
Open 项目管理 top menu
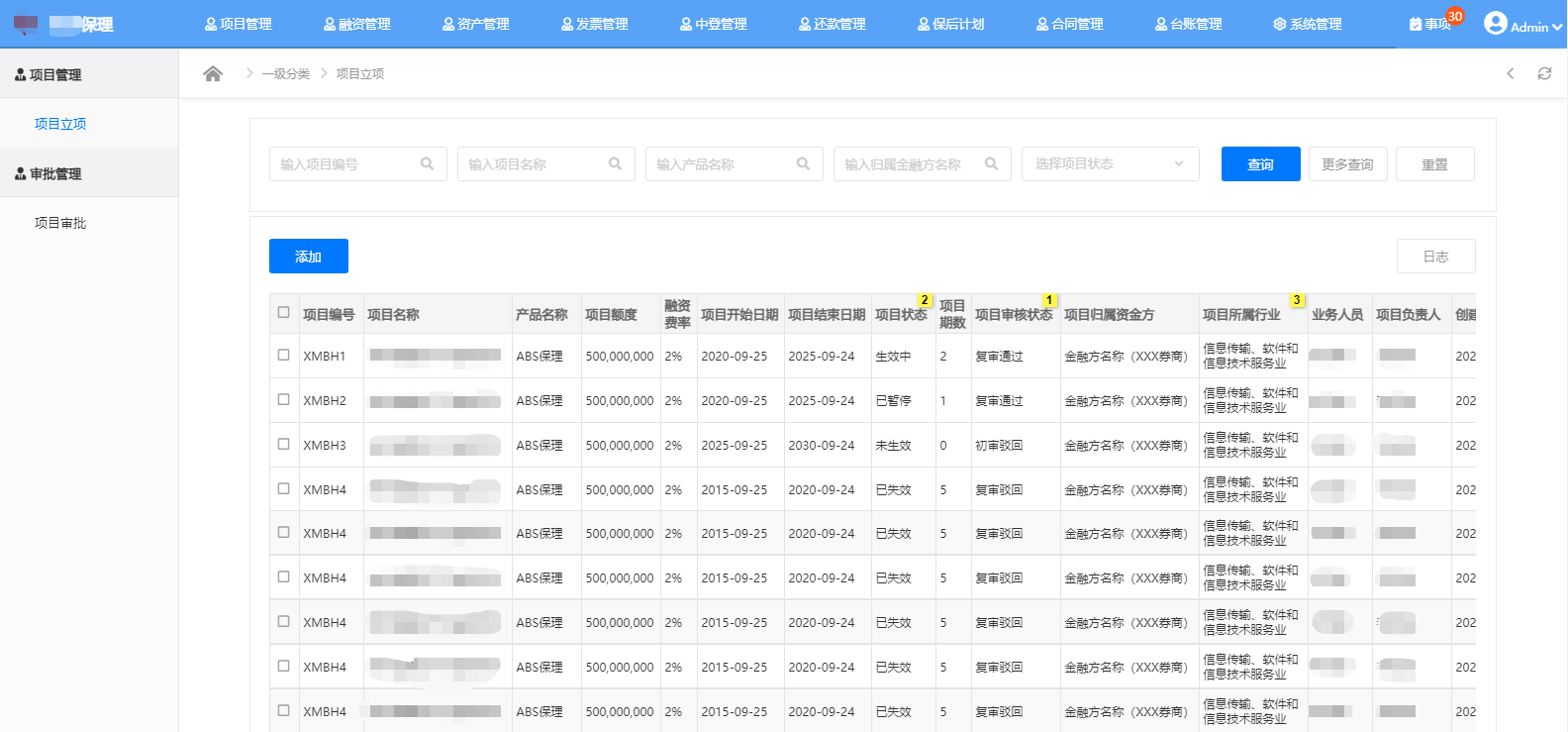coord(239,24)
